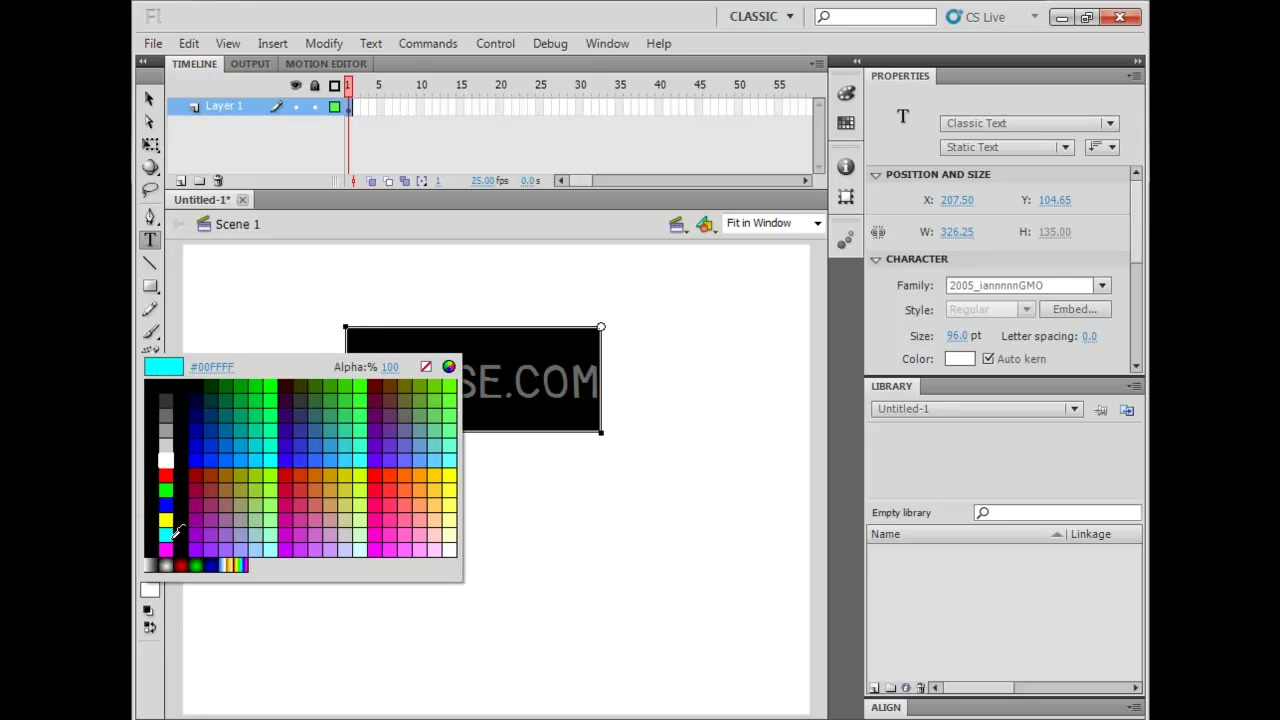The height and width of the screenshot is (720, 1280).
Task: Select the Line tool
Action: click(x=150, y=263)
